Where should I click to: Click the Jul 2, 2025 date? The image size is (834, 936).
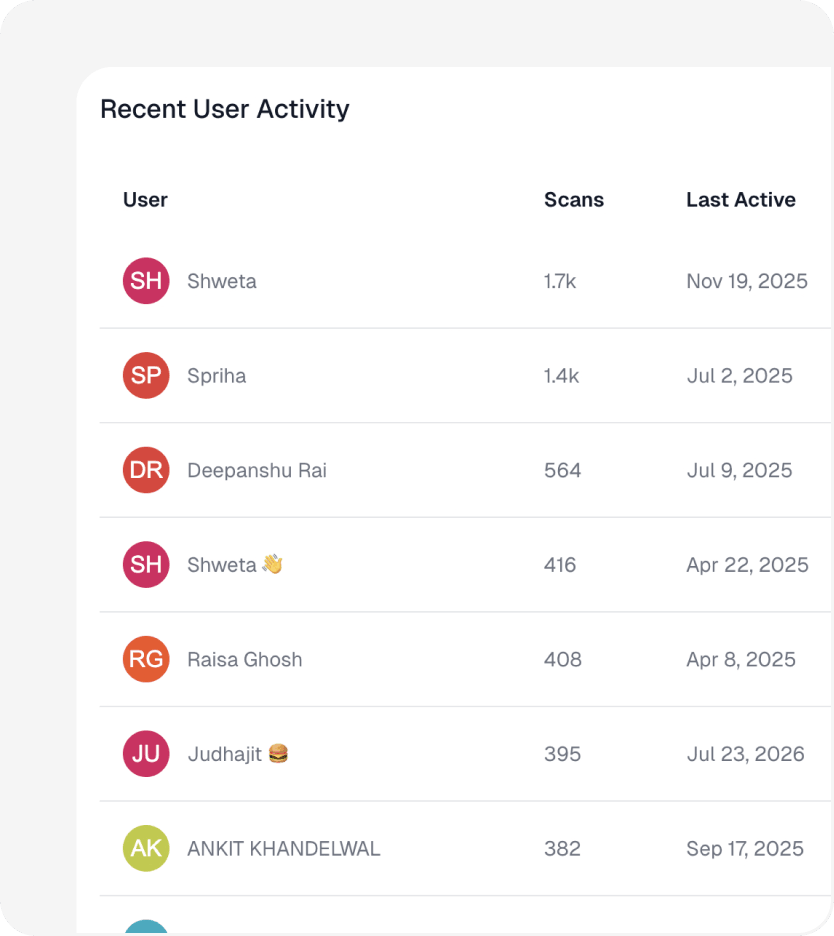pos(740,376)
